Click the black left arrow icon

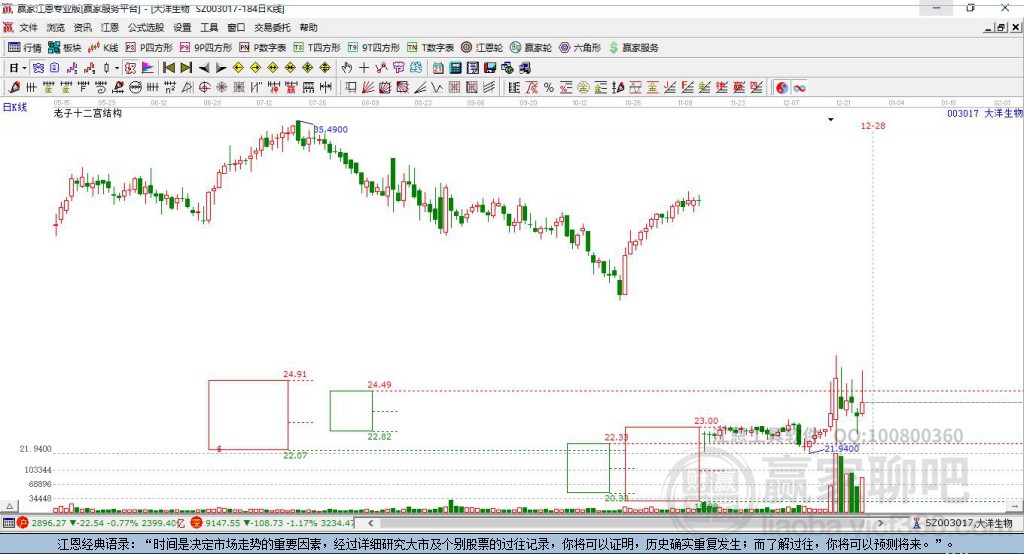point(204,68)
